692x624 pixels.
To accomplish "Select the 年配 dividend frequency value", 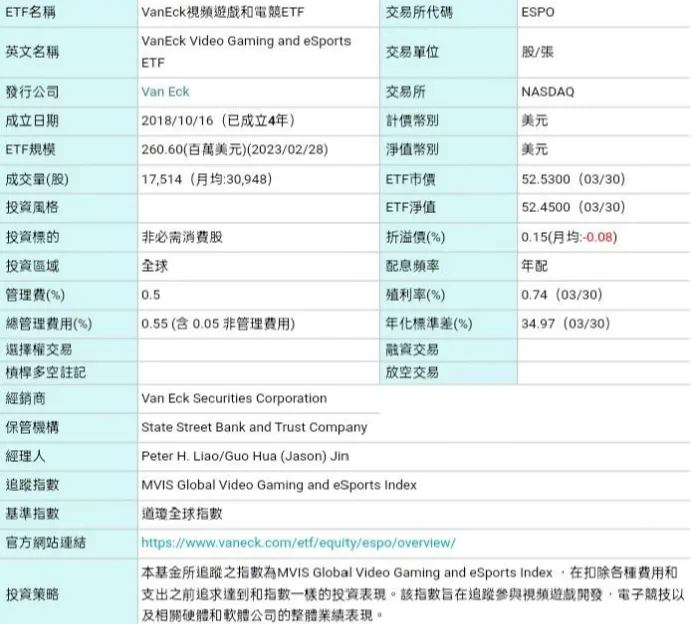I will point(534,266).
